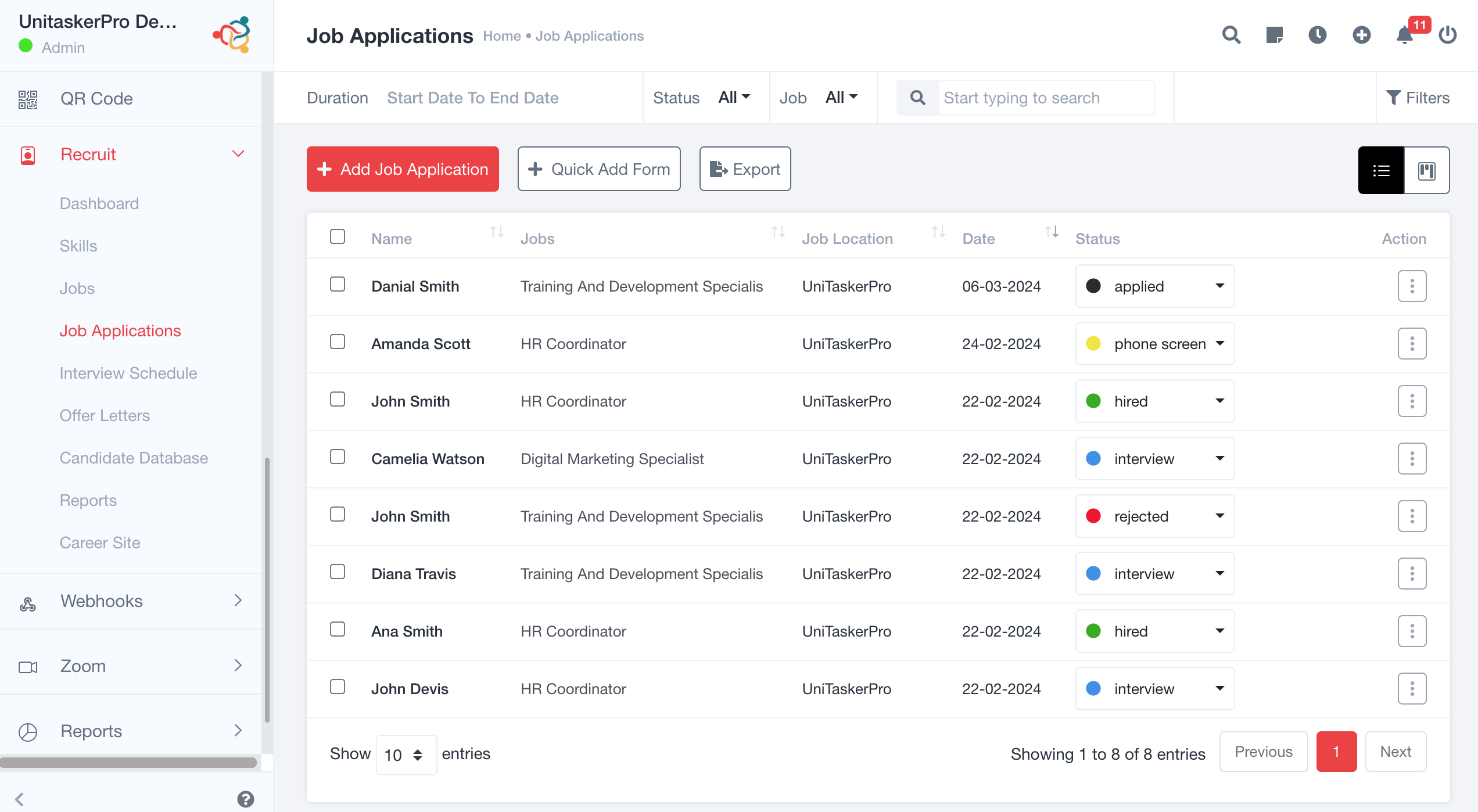Open the Status All filter dropdown
1478x812 pixels.
734,98
